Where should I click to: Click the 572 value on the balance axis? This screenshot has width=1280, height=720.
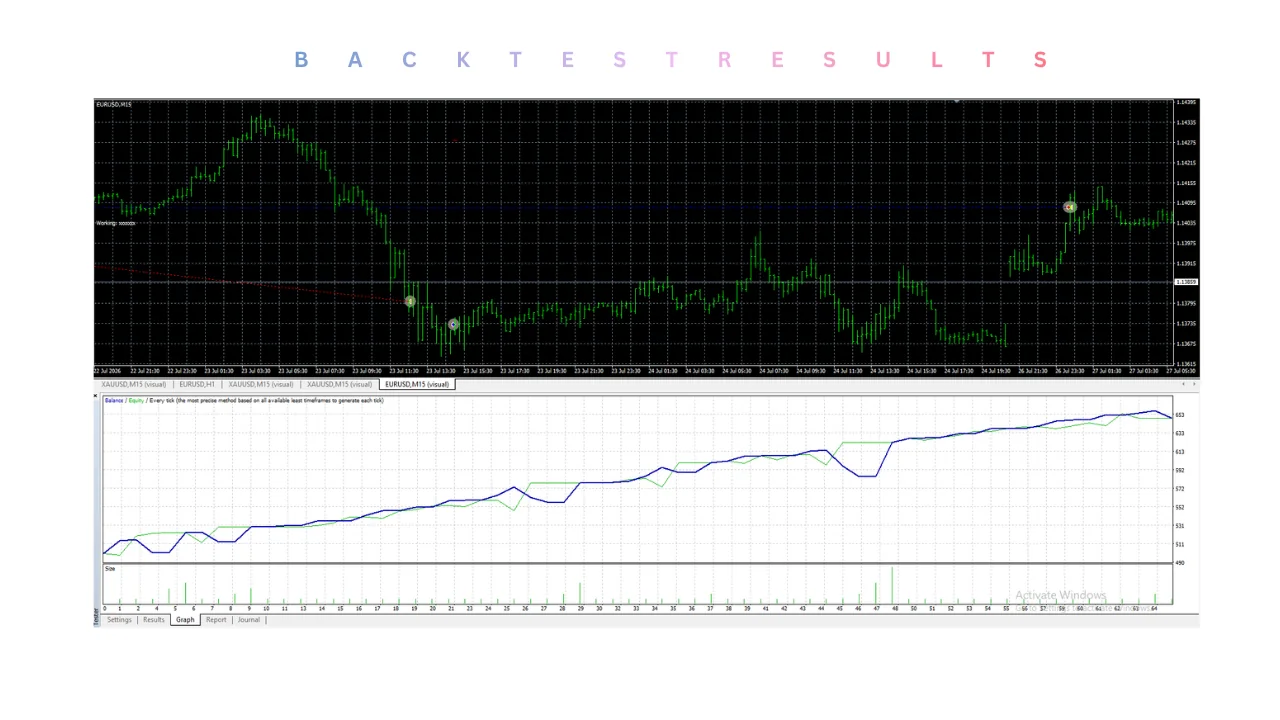(1180, 489)
